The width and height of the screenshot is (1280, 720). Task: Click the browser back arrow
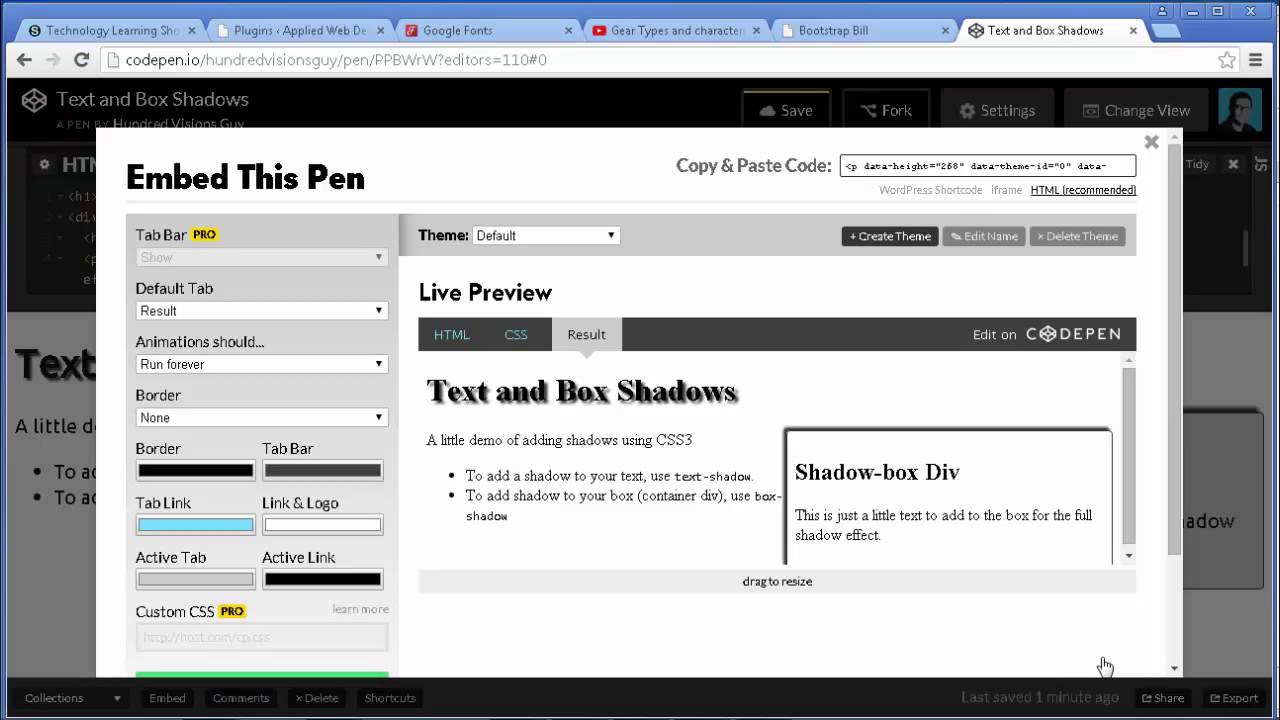[x=24, y=60]
